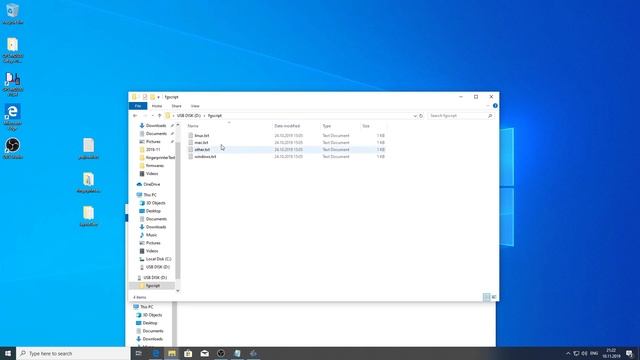Open File Explorer from the taskbar

tap(172, 353)
